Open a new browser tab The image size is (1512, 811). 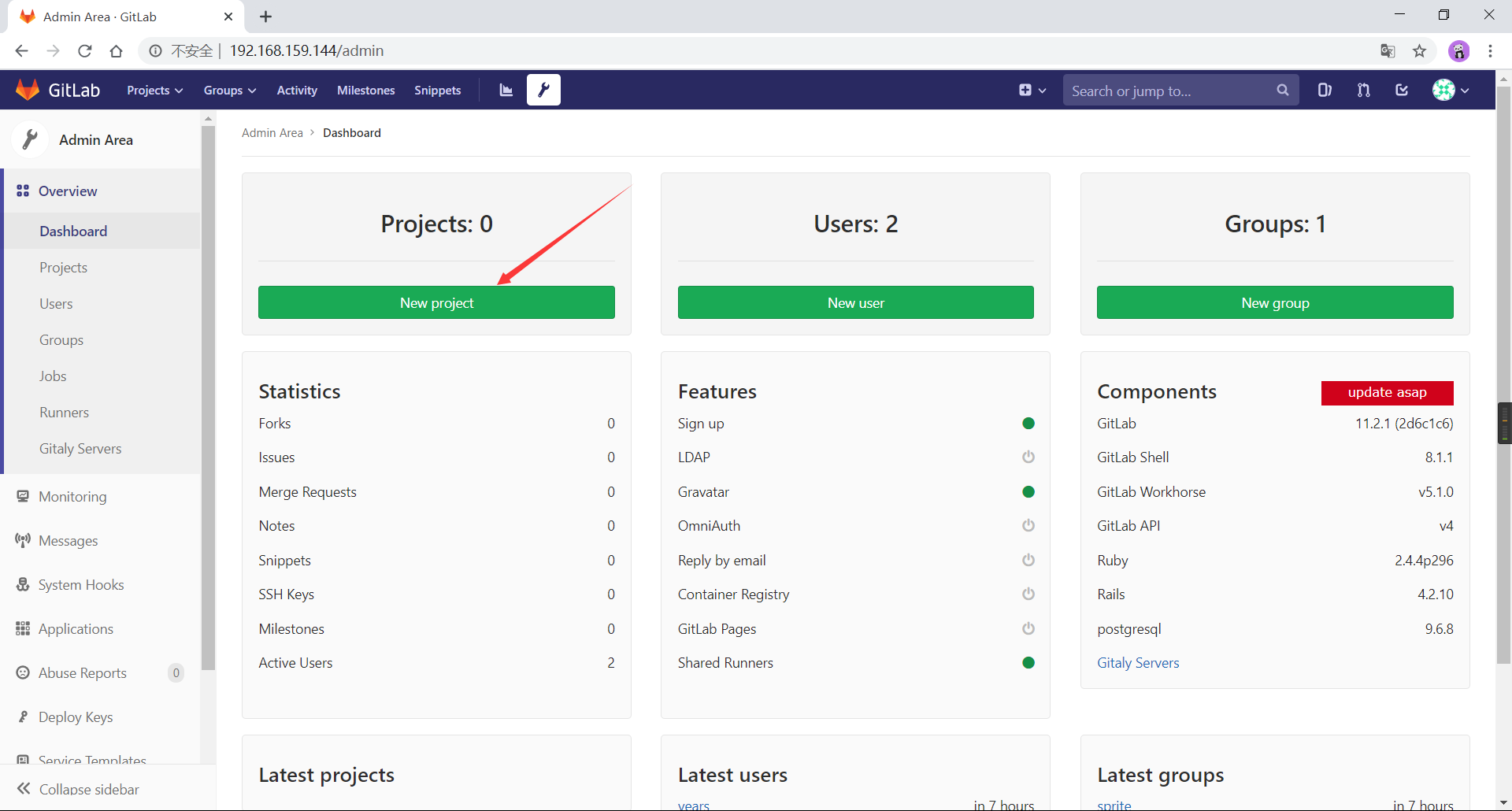coord(266,17)
